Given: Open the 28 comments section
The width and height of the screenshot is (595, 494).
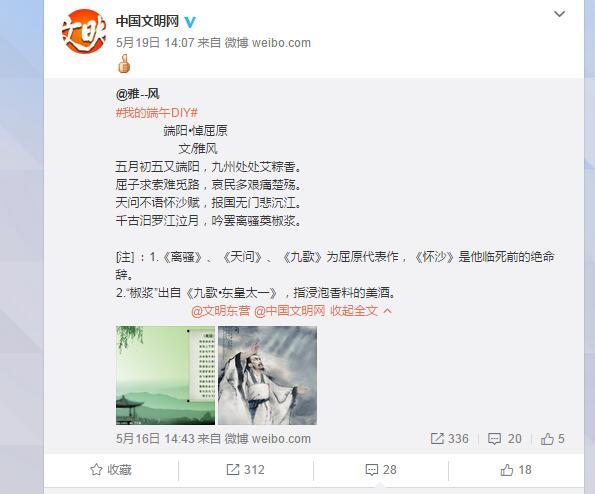Looking at the screenshot, I should [x=381, y=470].
